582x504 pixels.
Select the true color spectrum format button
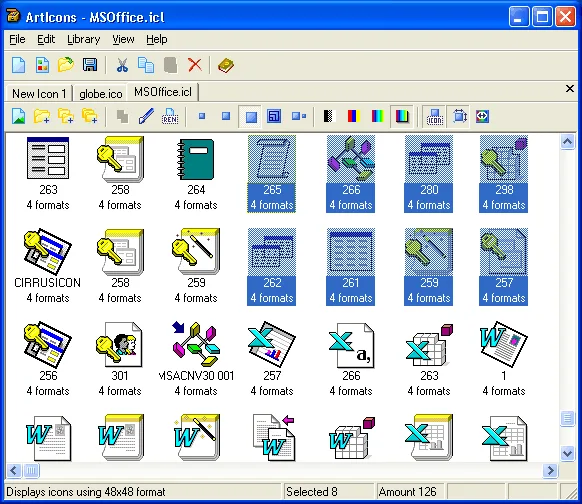point(402,117)
